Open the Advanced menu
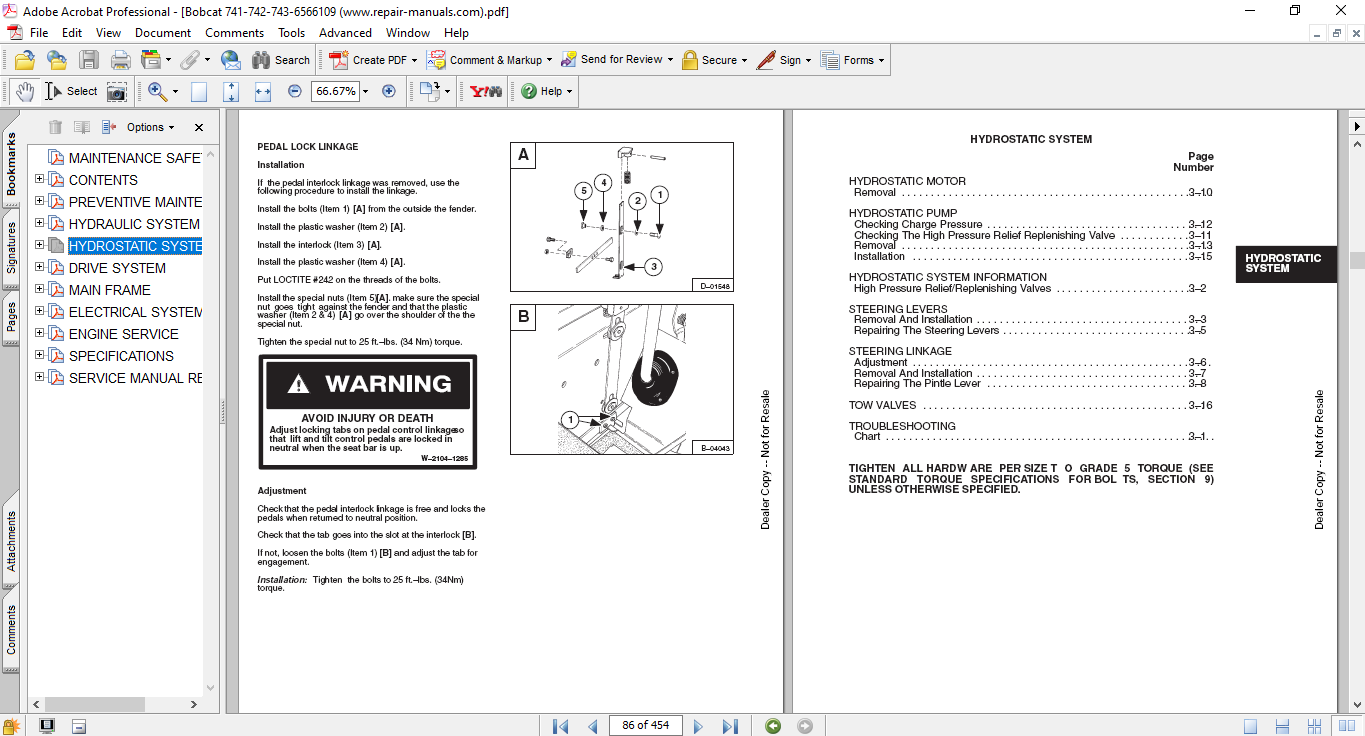Image resolution: width=1365 pixels, height=736 pixels. point(345,33)
